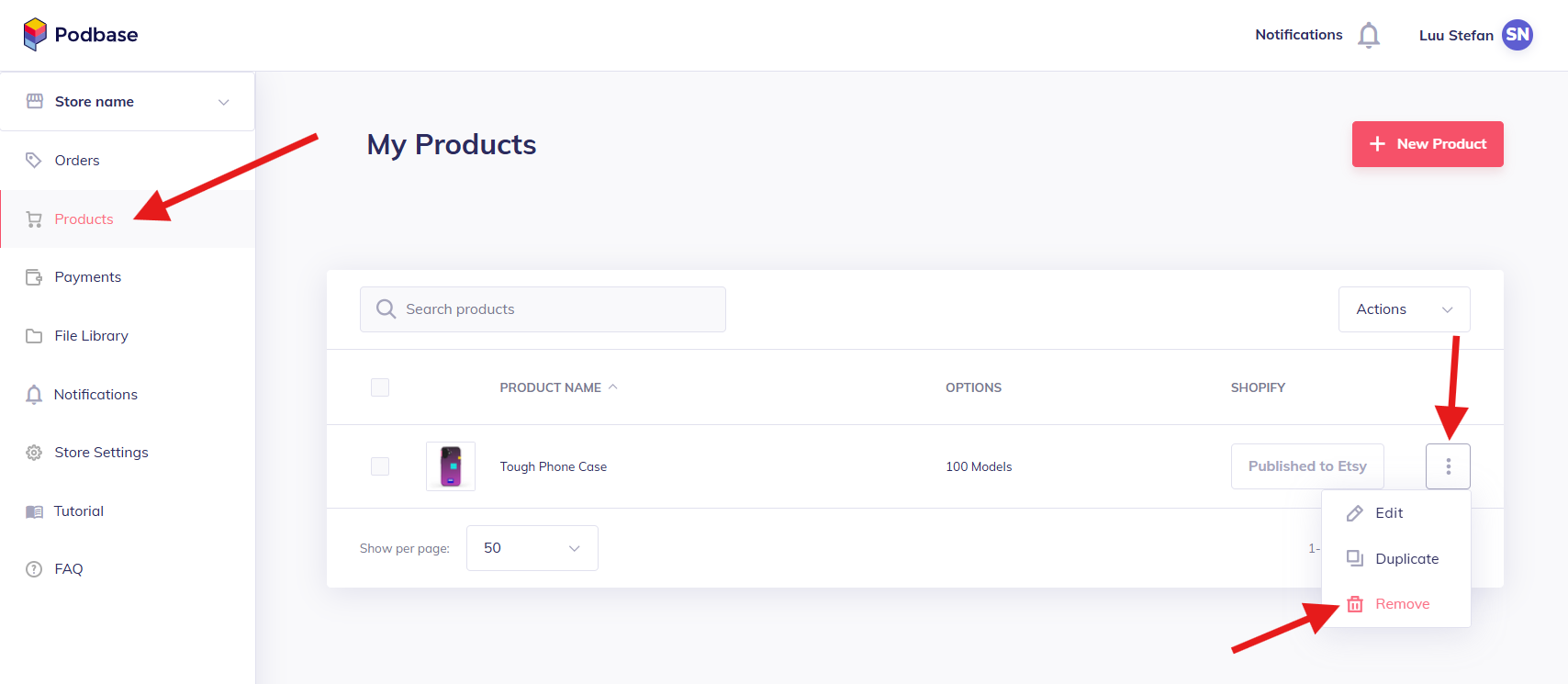Screen dimensions: 1568x684
Task: Click the top-right notifications bell
Action: (x=1369, y=34)
